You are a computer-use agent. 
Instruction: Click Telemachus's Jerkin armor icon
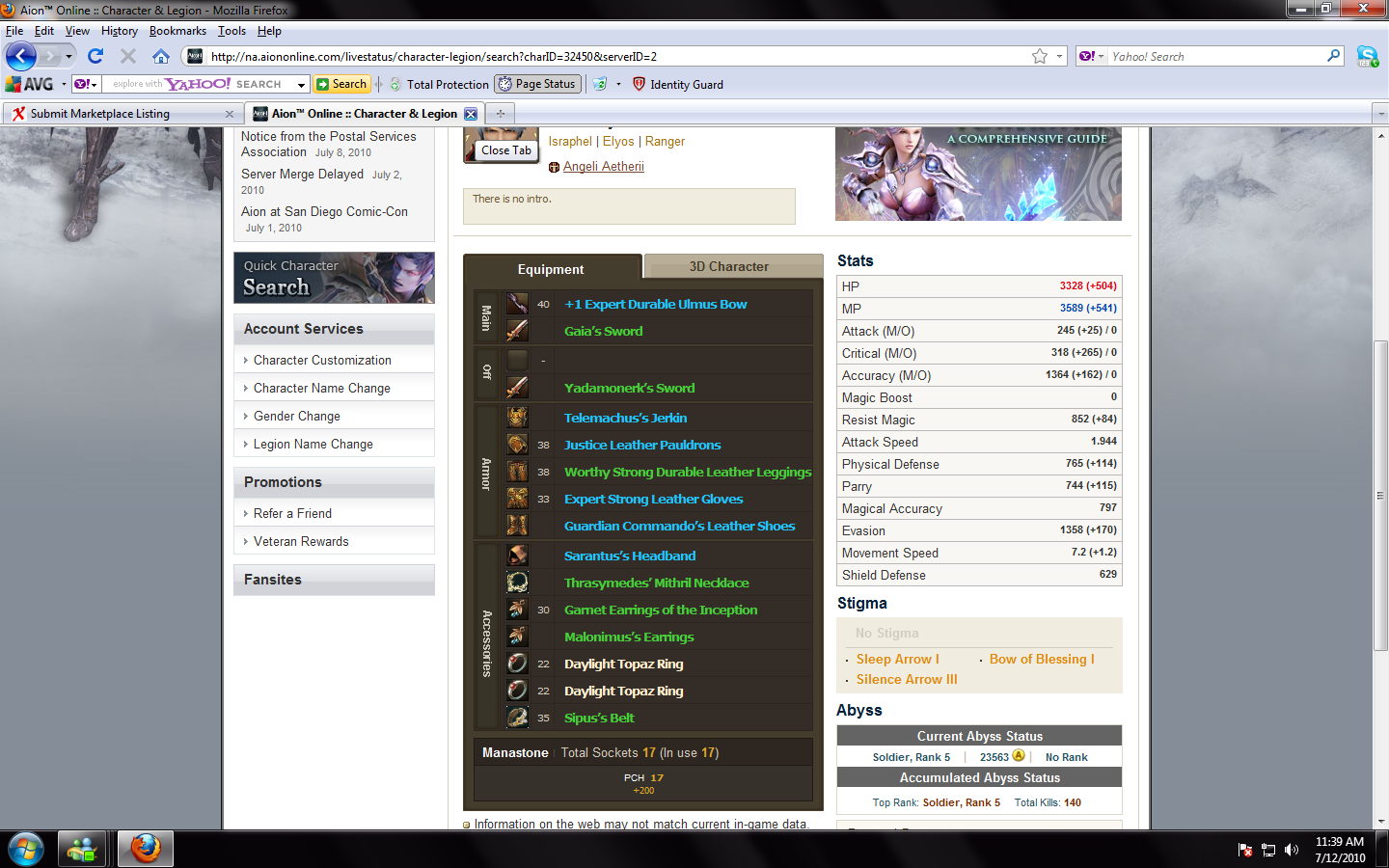[518, 418]
